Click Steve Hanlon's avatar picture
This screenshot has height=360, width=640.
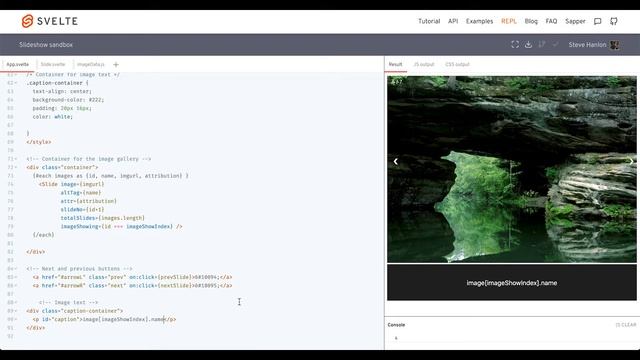pos(614,45)
